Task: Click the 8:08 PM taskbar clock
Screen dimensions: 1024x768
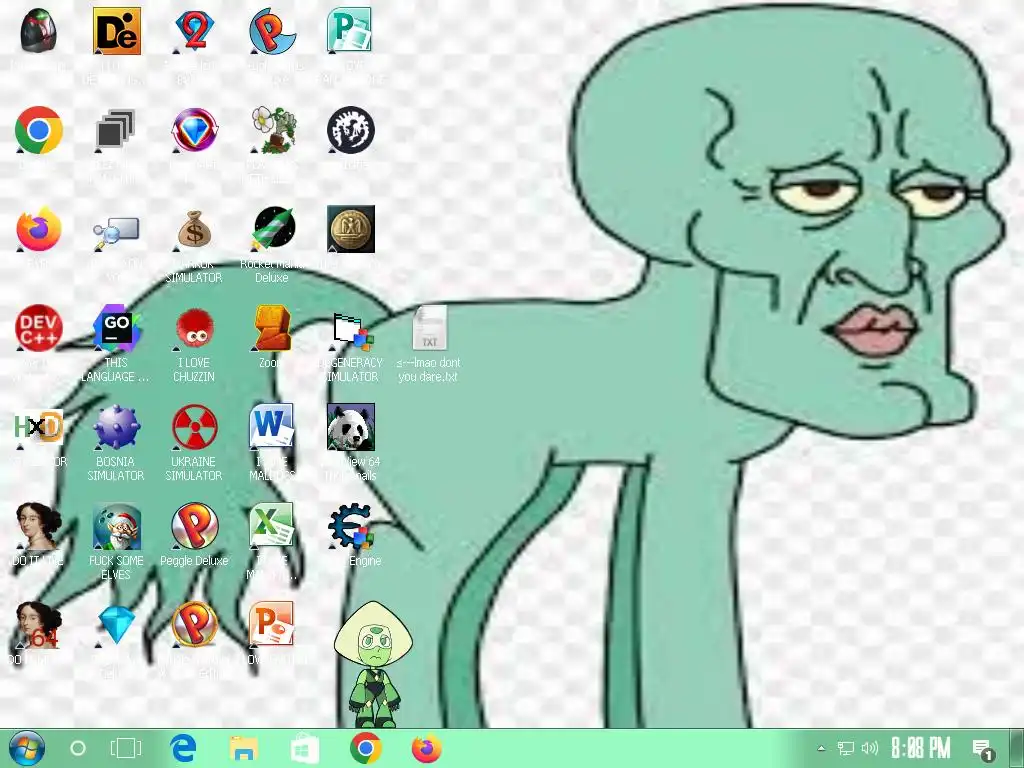Action: tap(921, 748)
